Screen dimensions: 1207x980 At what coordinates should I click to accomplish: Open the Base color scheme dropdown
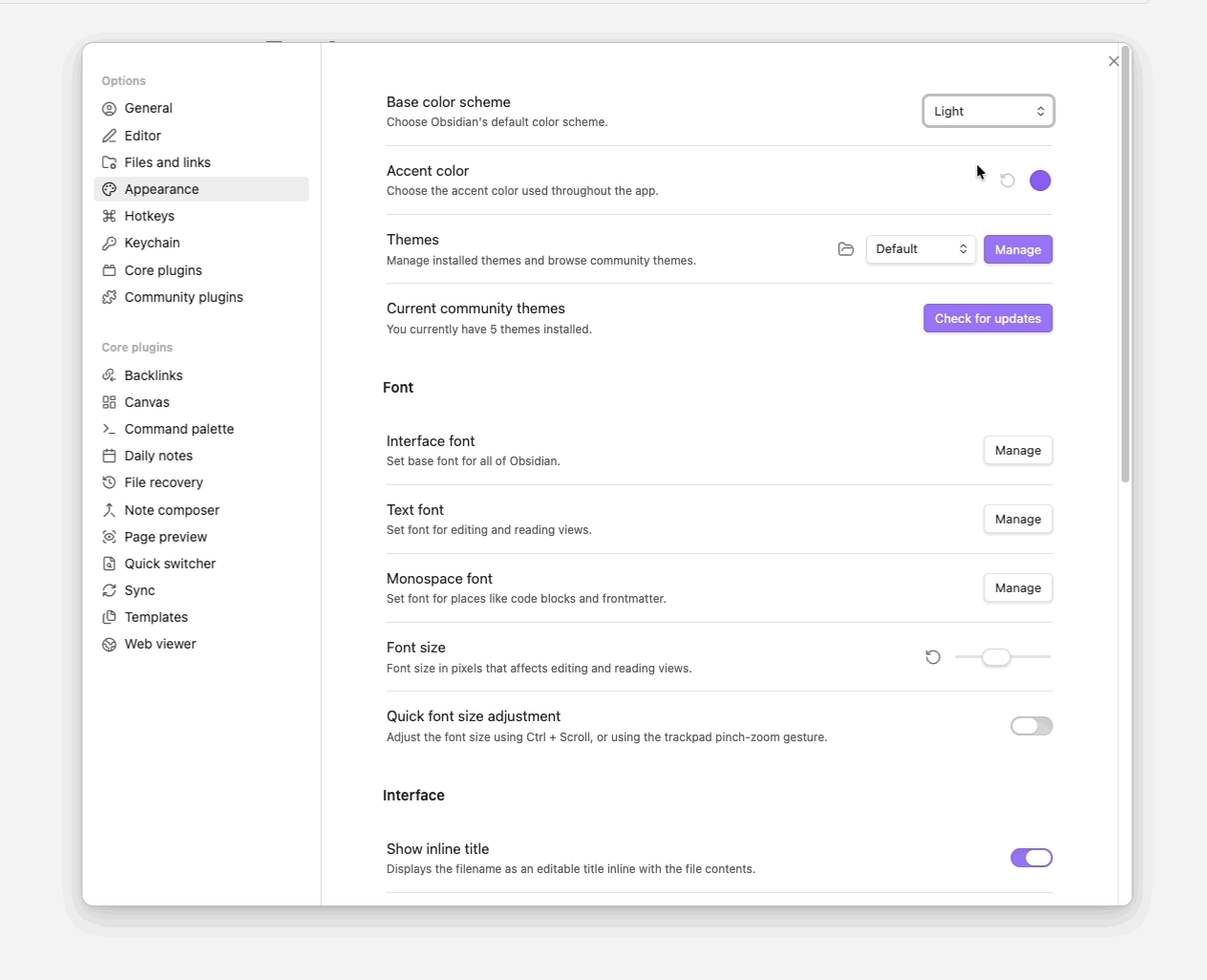click(988, 112)
